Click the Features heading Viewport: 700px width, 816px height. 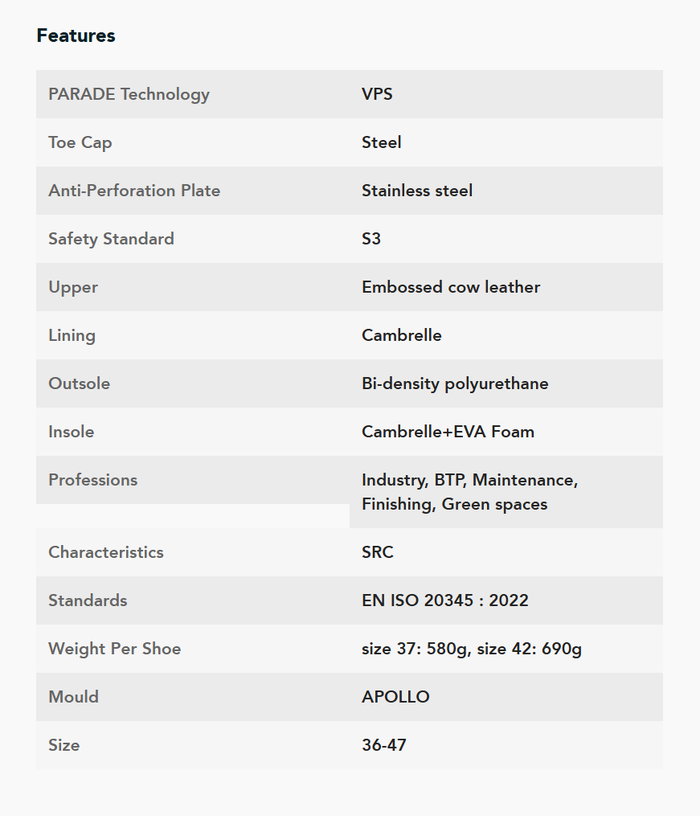pos(76,35)
